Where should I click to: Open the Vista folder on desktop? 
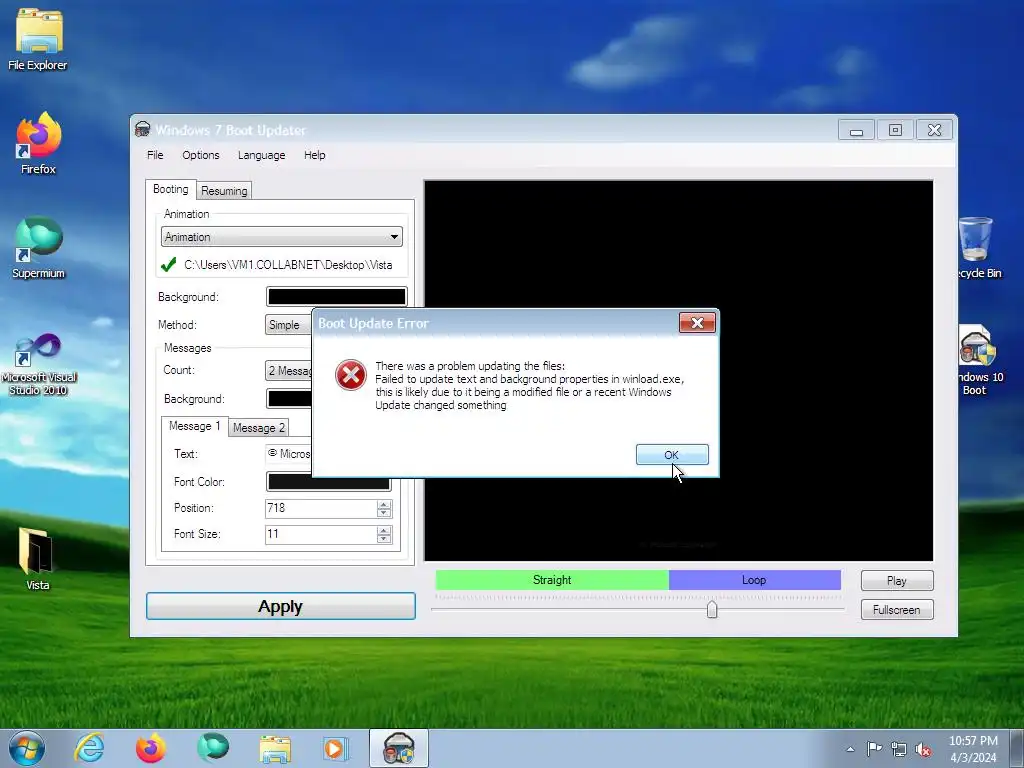[37, 559]
